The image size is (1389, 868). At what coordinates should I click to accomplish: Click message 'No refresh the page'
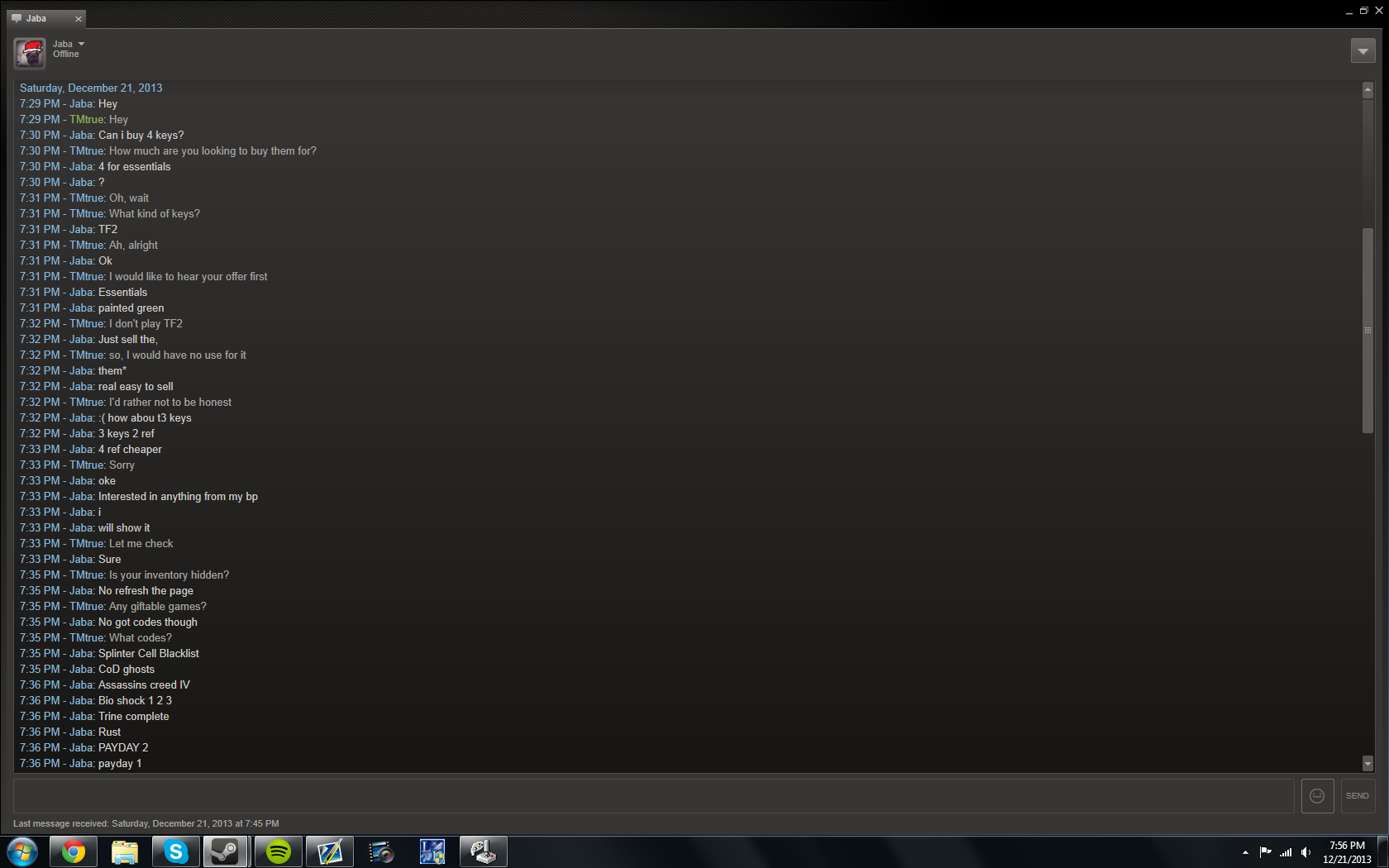point(146,591)
